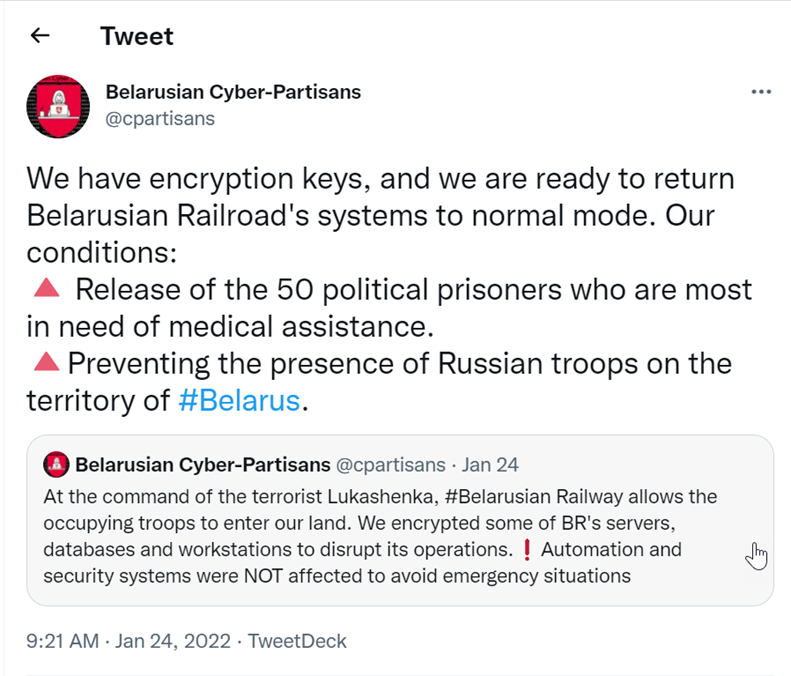Click the first red triangle emoji
This screenshot has width=791, height=676.
[46, 289]
